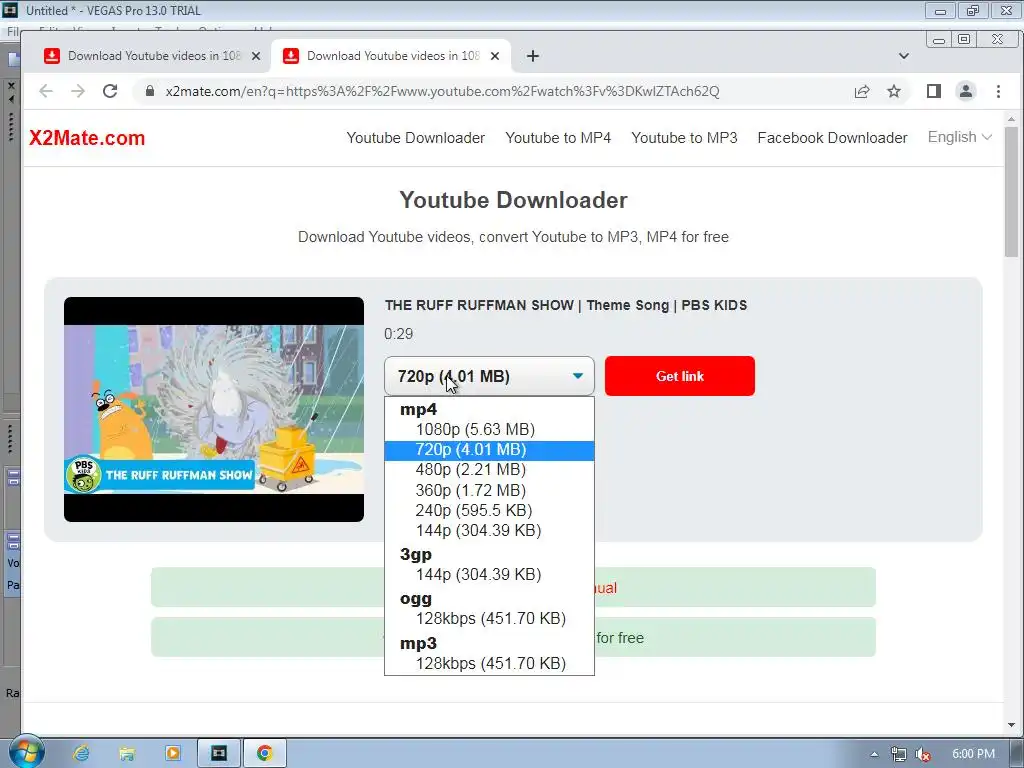Click the browser forward arrow
The image size is (1024, 768).
(78, 91)
